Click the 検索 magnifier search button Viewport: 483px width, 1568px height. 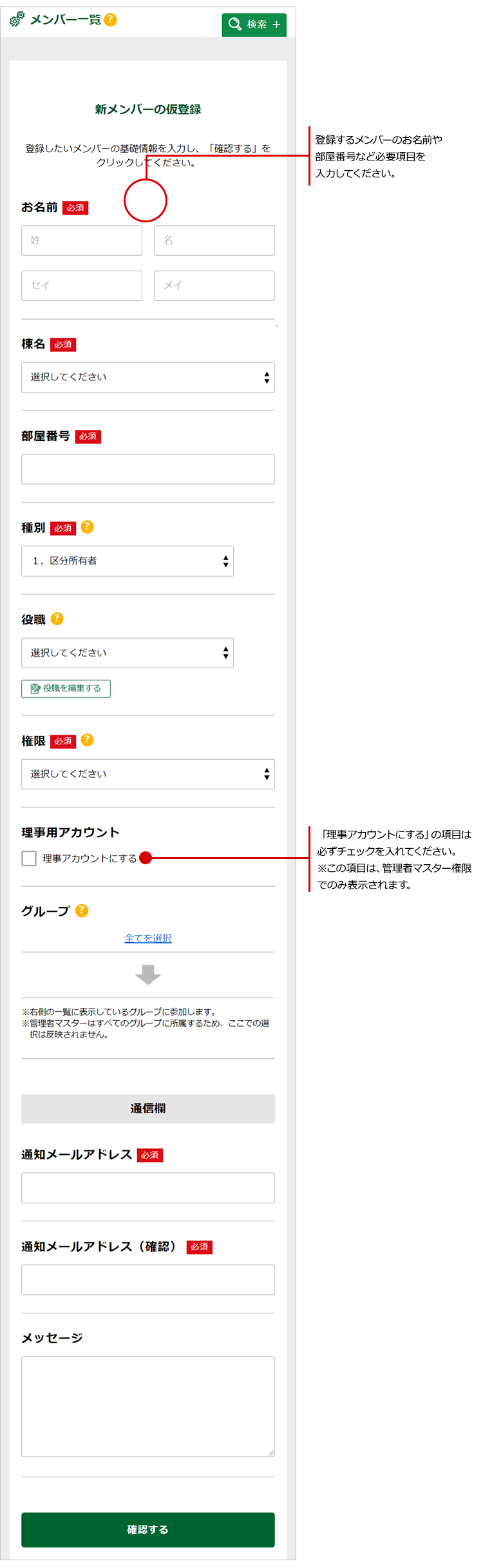pos(254,24)
